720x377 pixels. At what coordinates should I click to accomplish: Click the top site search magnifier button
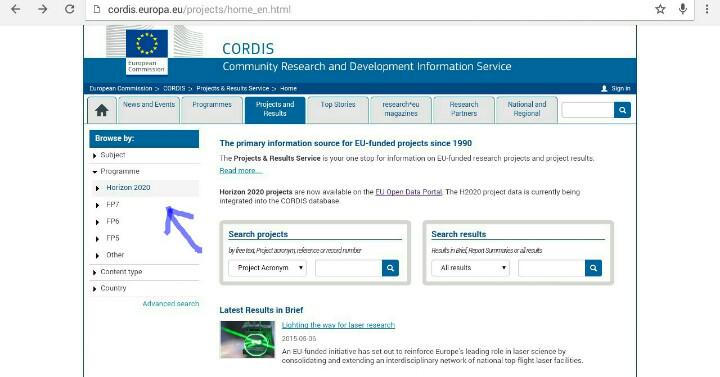[x=622, y=110]
